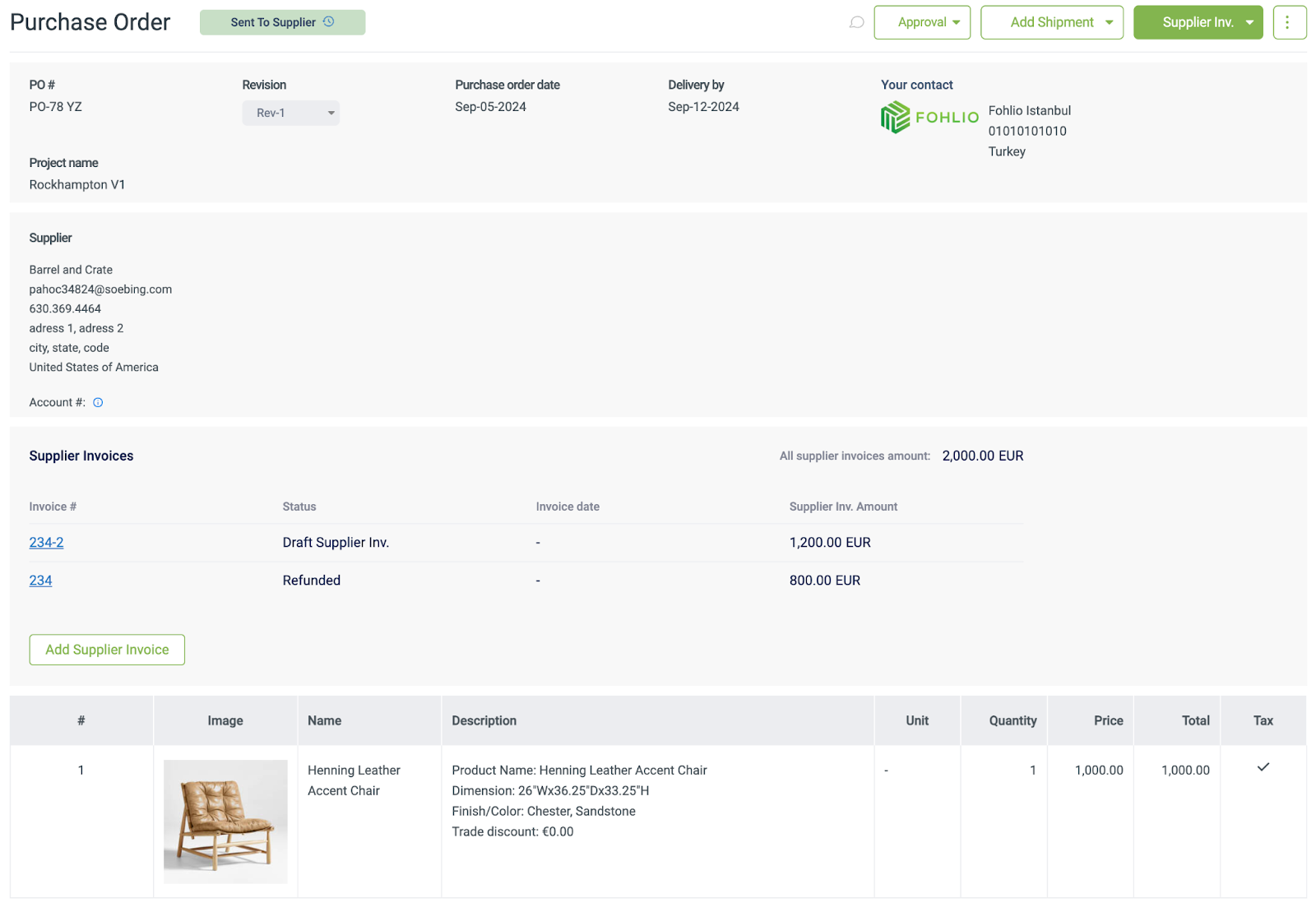Screen dimensions: 1316x912
Task: Expand the Supplier Inv. dropdown arrow
Action: point(1249,22)
